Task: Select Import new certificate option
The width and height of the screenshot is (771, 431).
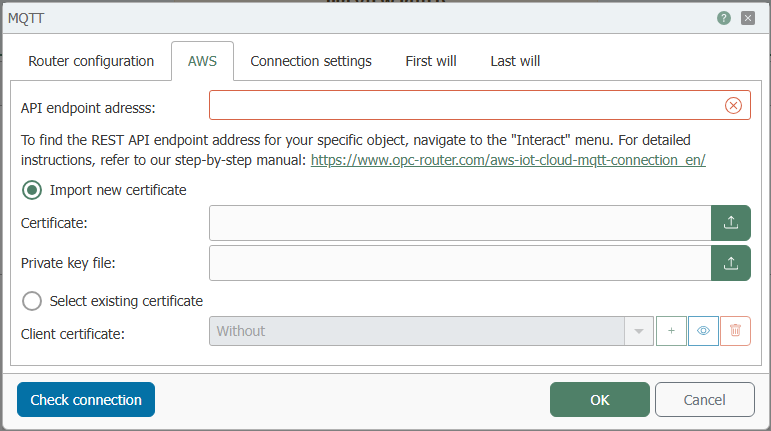Action: coord(32,190)
